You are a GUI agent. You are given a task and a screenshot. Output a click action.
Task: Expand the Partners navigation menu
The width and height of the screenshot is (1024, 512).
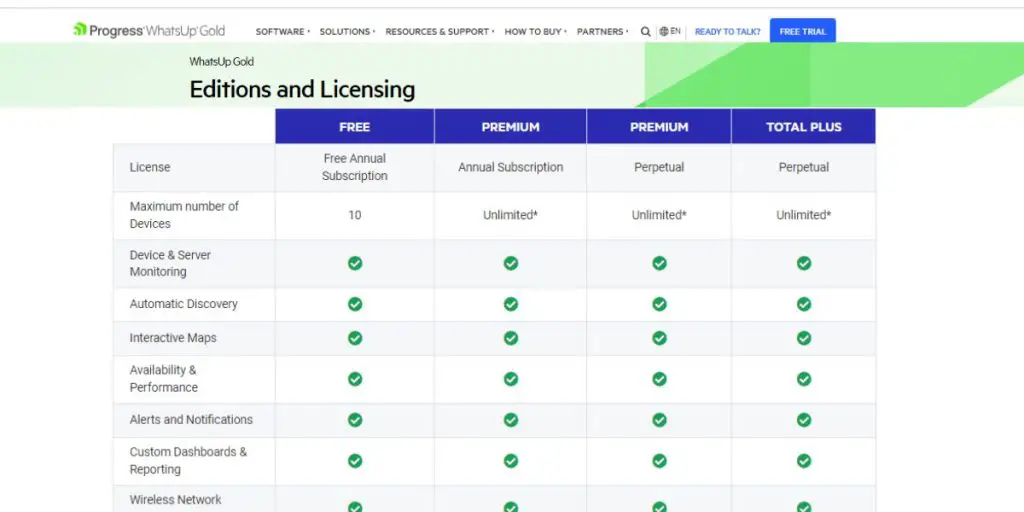tap(602, 31)
